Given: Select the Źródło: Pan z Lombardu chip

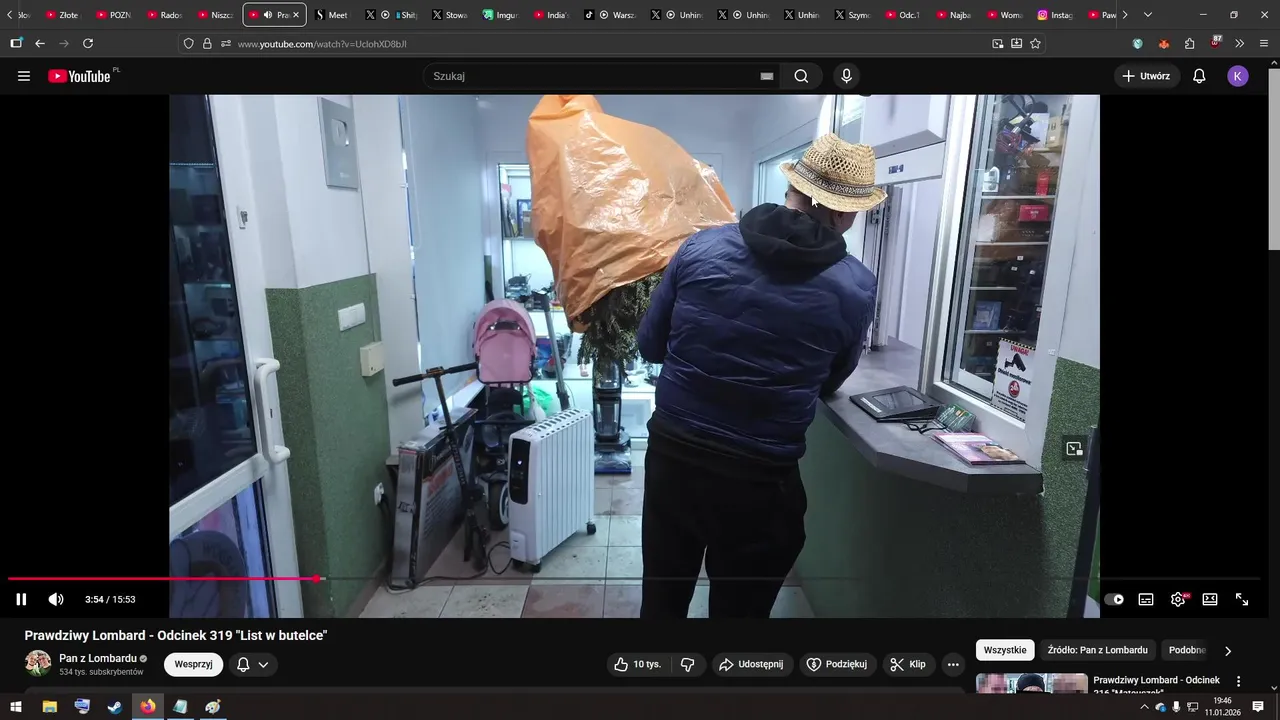Looking at the screenshot, I should (x=1097, y=650).
